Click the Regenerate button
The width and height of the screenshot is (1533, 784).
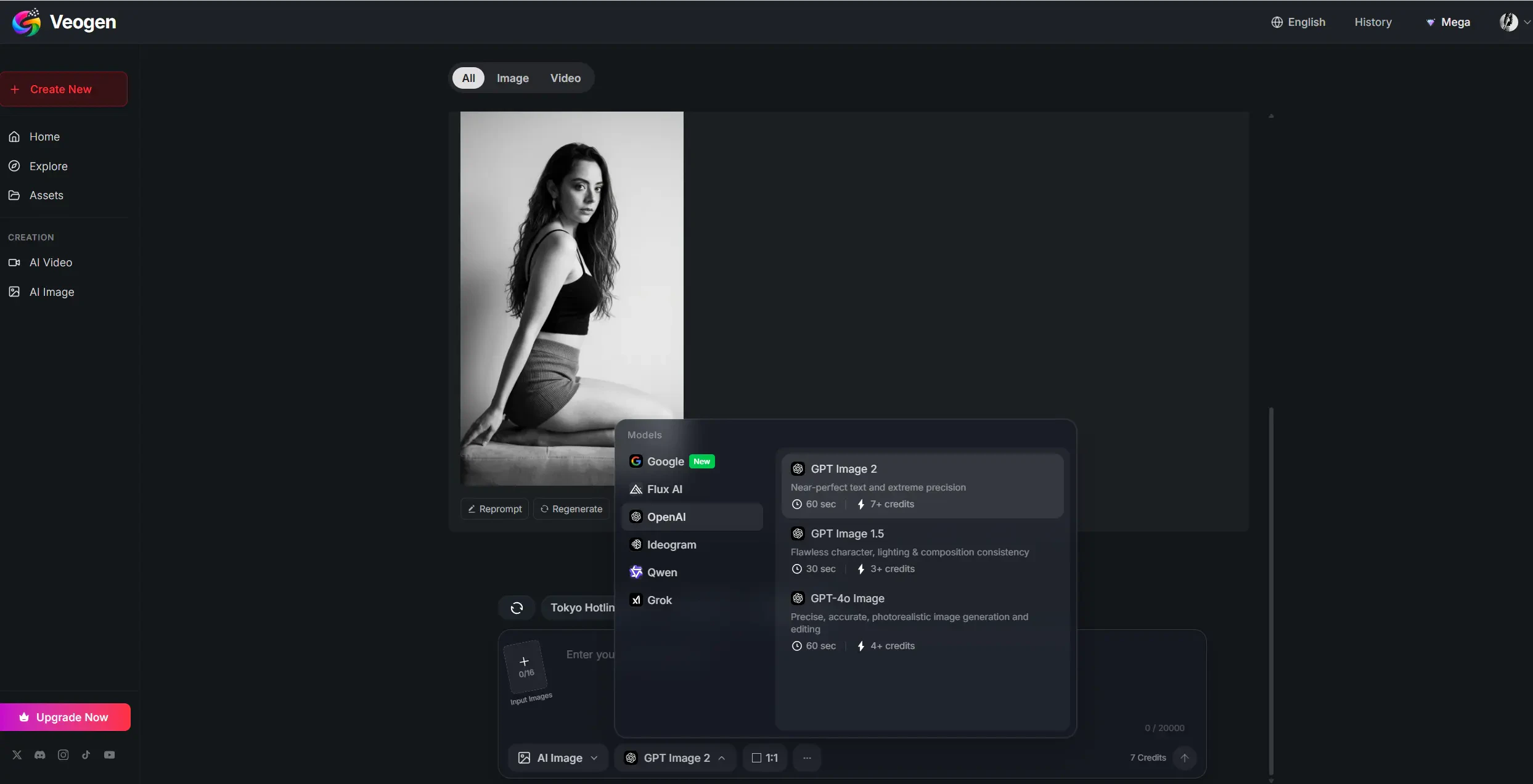pos(571,509)
